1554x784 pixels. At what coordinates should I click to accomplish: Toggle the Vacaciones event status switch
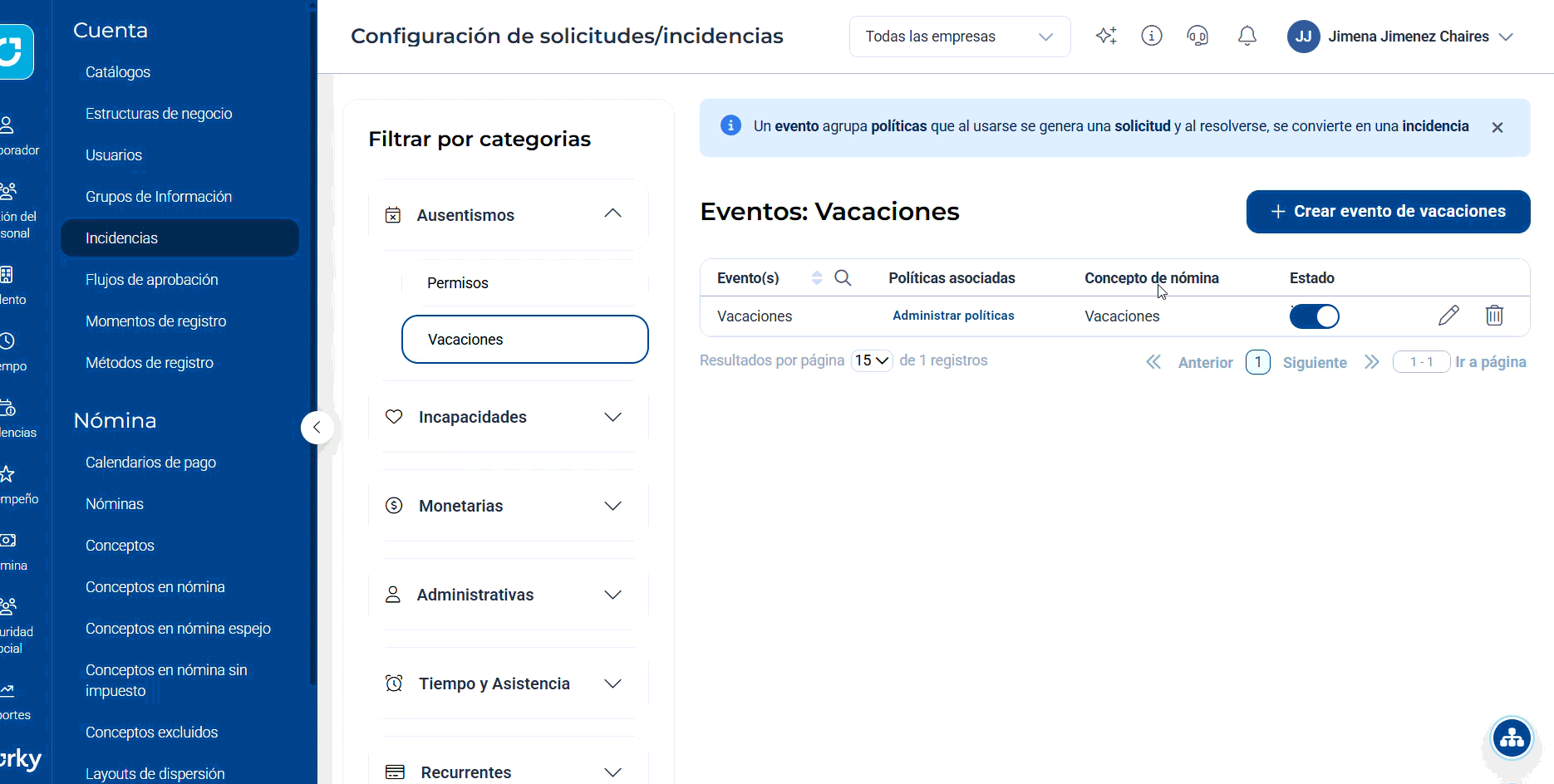coord(1315,316)
